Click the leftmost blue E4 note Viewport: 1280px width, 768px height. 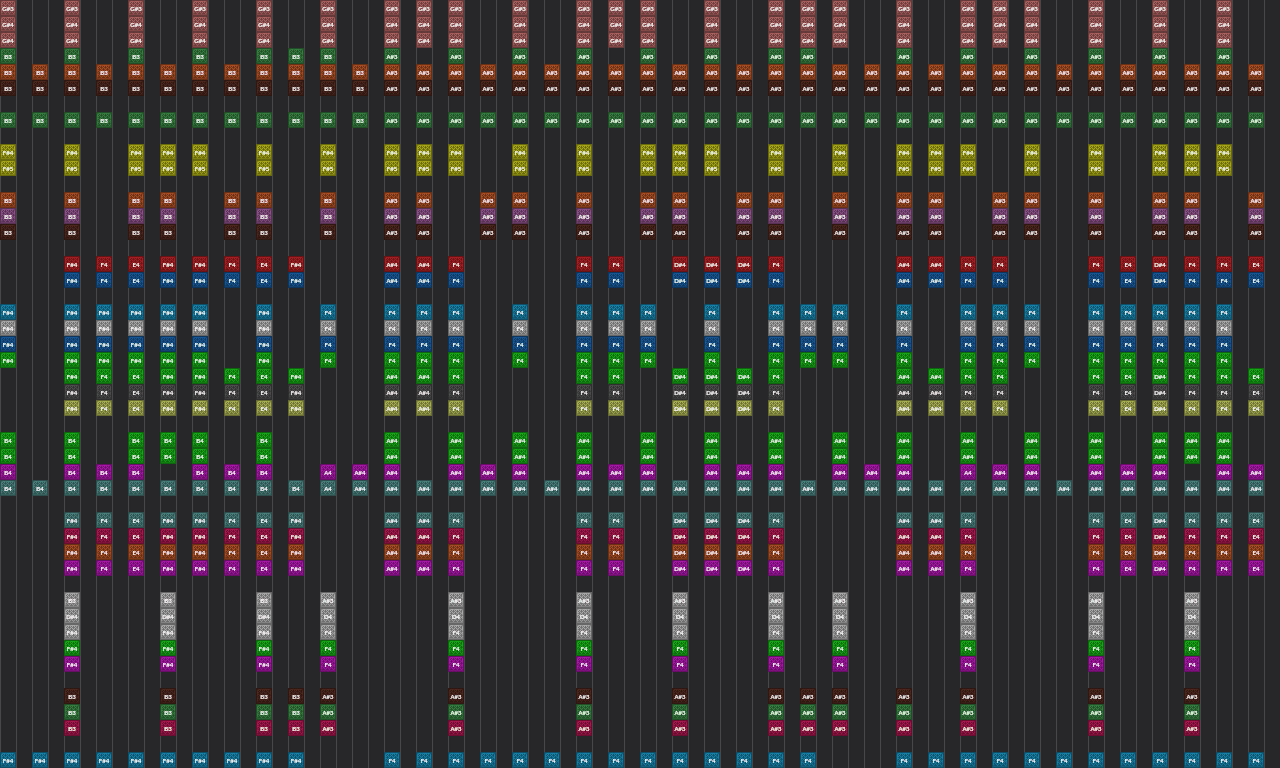point(136,280)
